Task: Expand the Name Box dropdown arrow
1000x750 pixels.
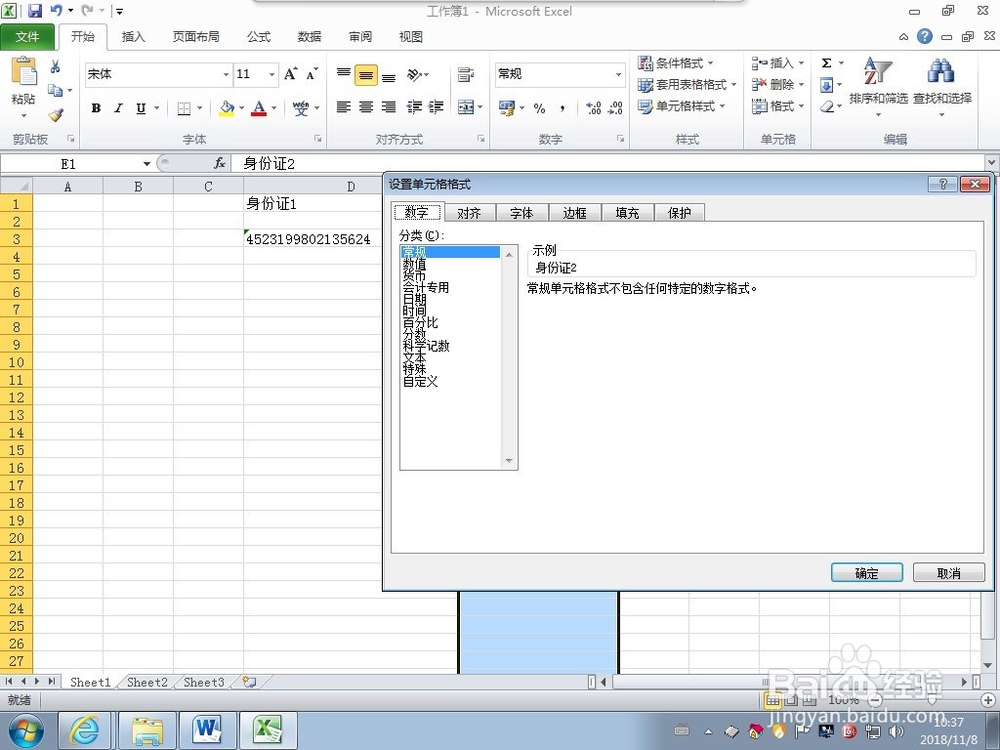Action: (x=146, y=164)
